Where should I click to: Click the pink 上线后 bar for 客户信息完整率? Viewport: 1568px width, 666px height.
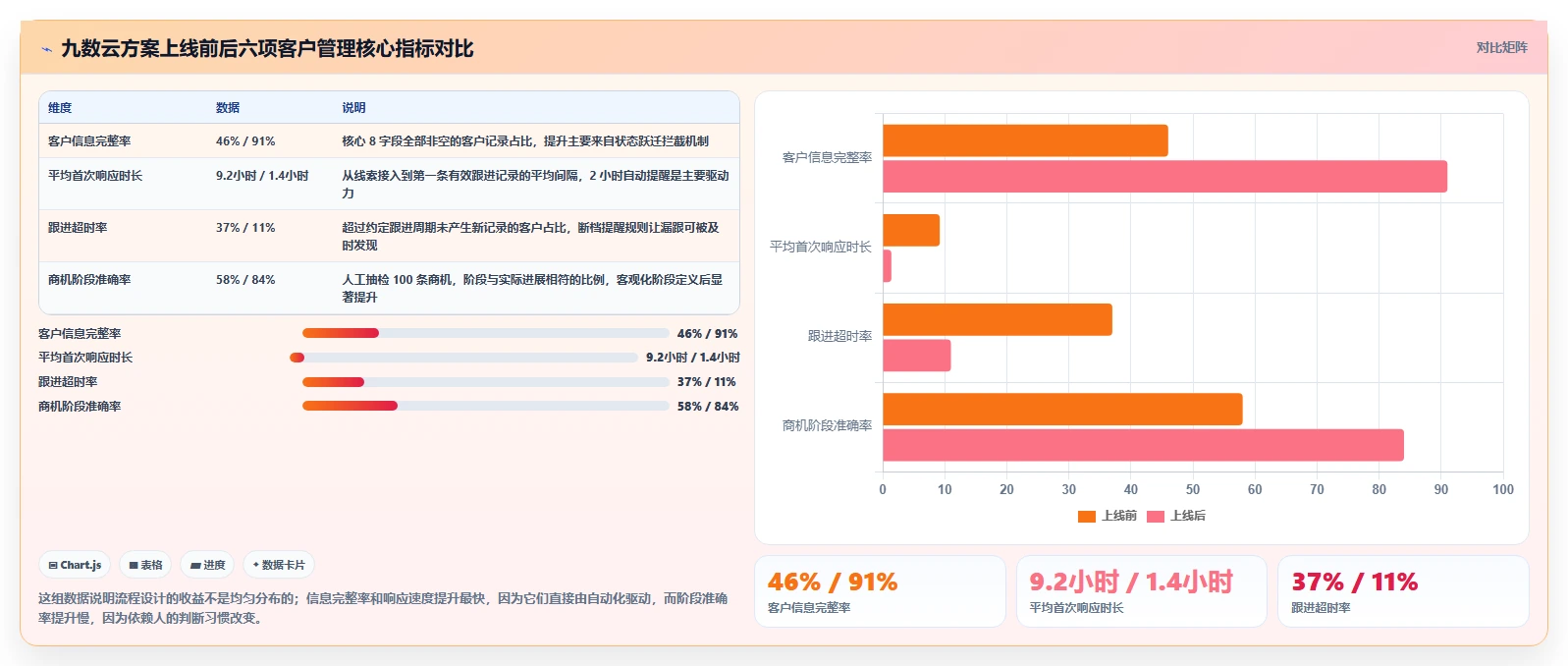click(x=1164, y=177)
